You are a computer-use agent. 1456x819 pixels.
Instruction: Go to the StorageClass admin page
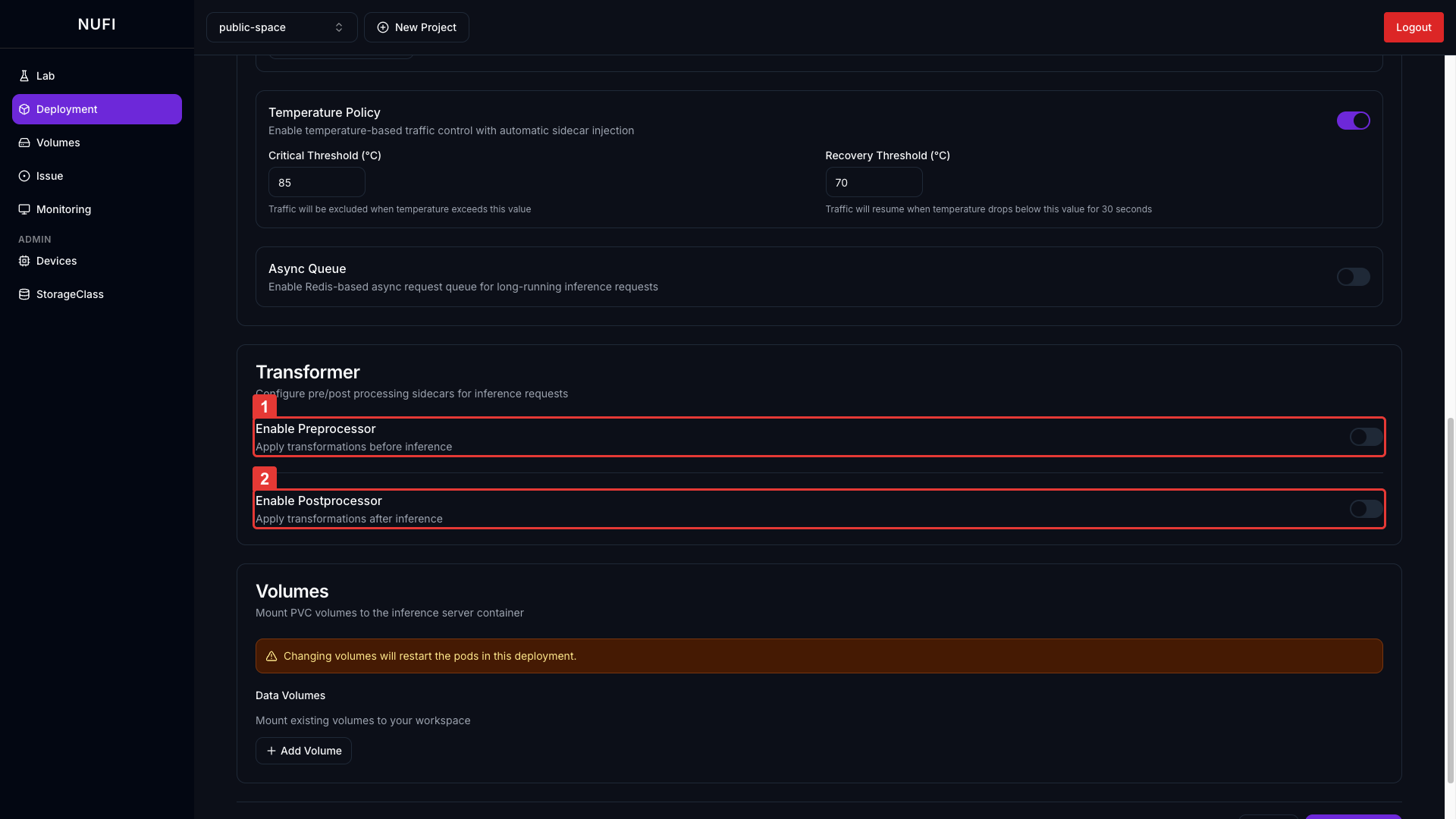70,294
